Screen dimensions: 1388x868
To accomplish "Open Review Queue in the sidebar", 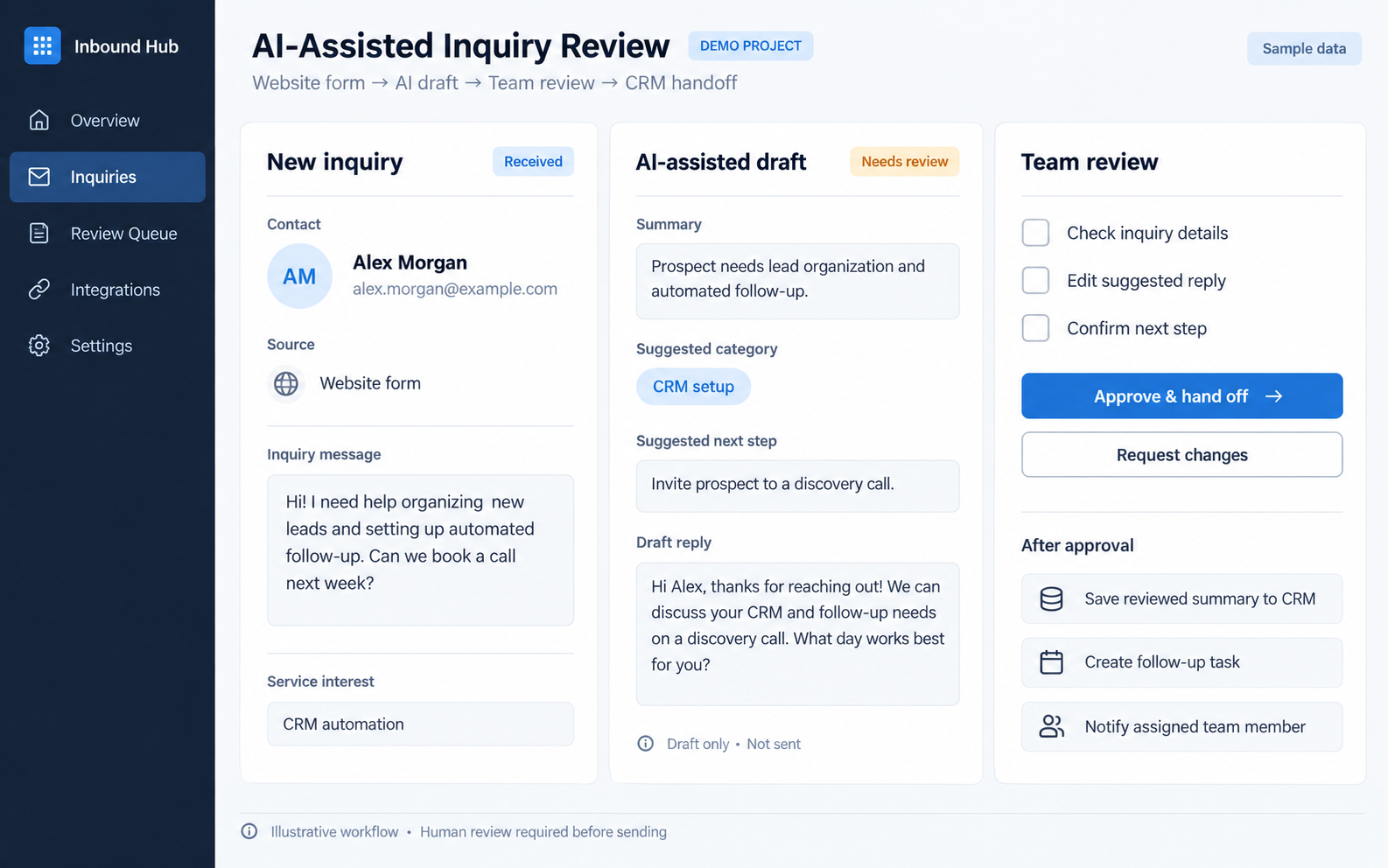I will (108, 234).
